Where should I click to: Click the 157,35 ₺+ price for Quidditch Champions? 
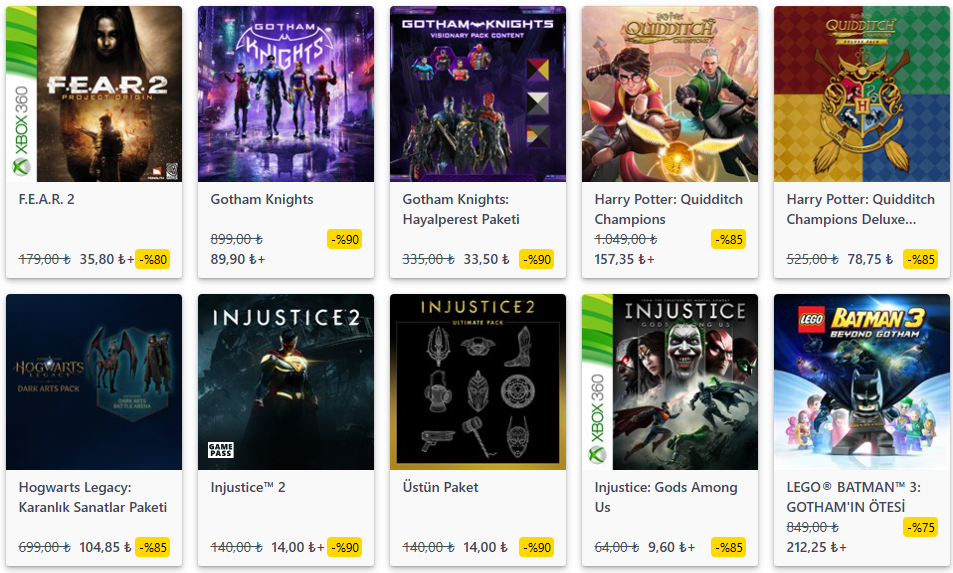[624, 259]
